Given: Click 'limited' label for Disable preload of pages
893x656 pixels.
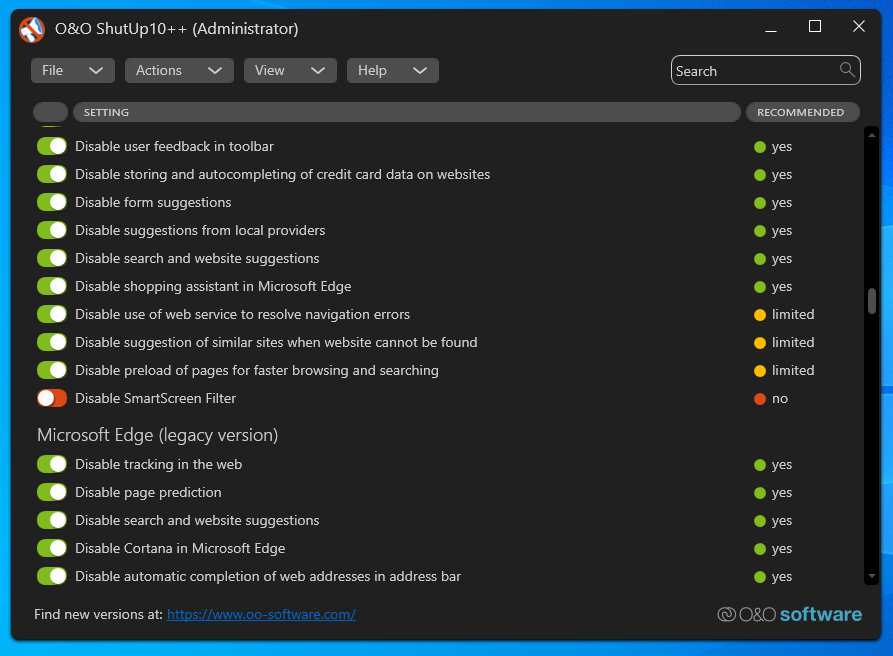Looking at the screenshot, I should (x=793, y=371).
